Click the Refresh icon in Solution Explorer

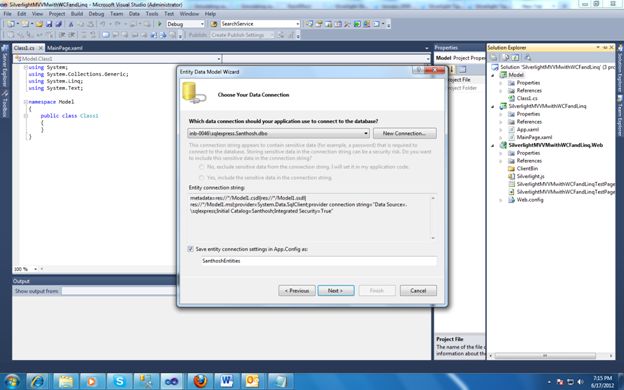(516, 58)
